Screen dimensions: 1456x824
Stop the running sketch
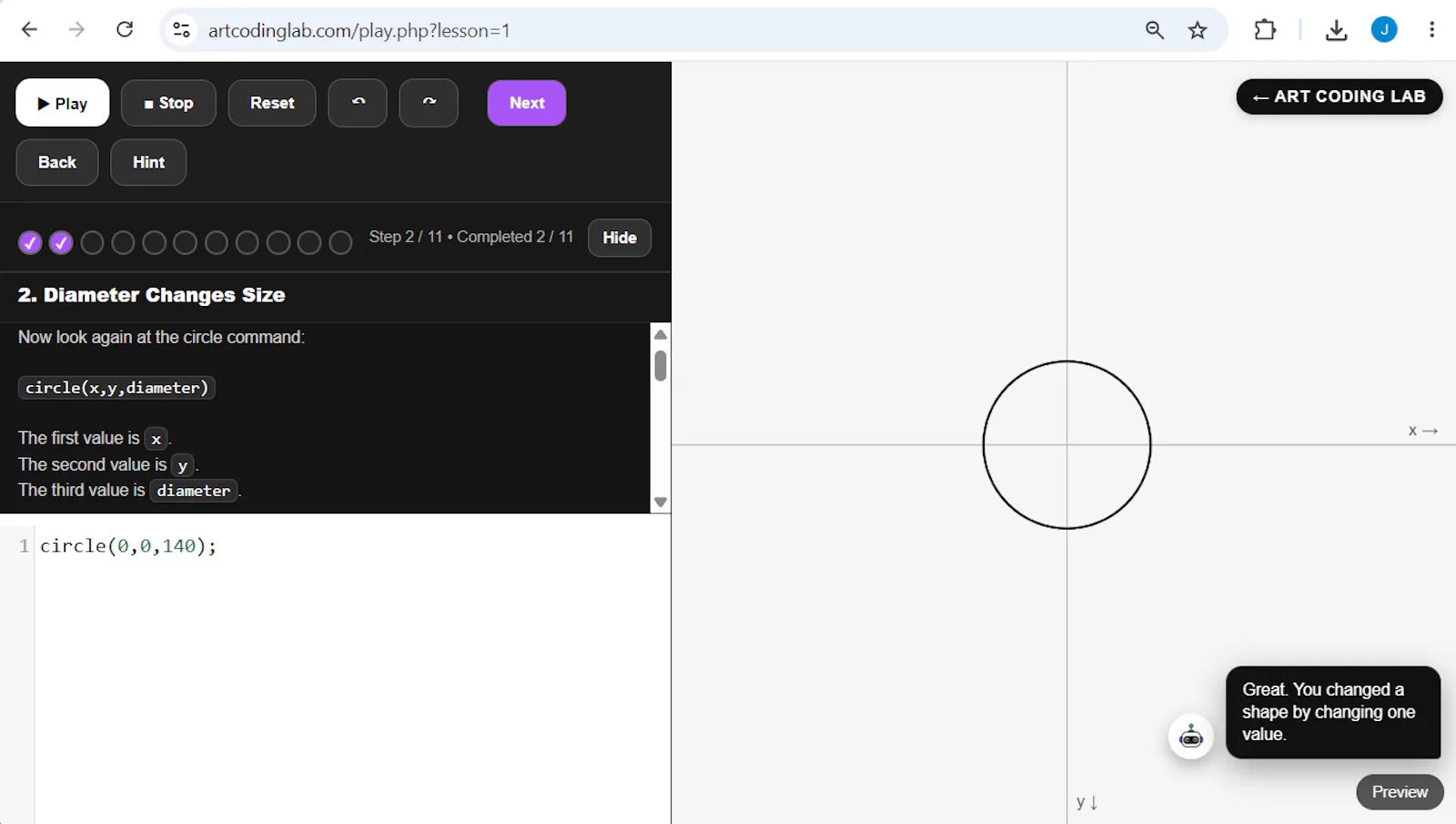168,103
